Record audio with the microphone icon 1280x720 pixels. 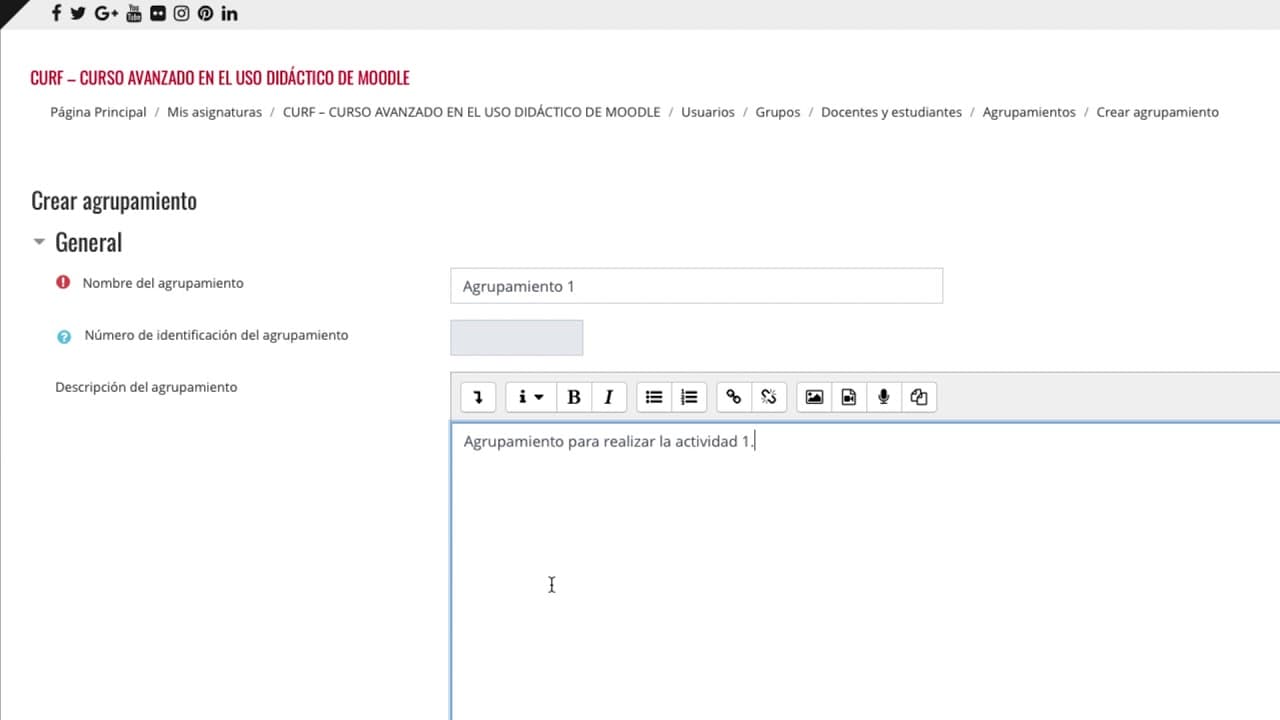coord(884,397)
